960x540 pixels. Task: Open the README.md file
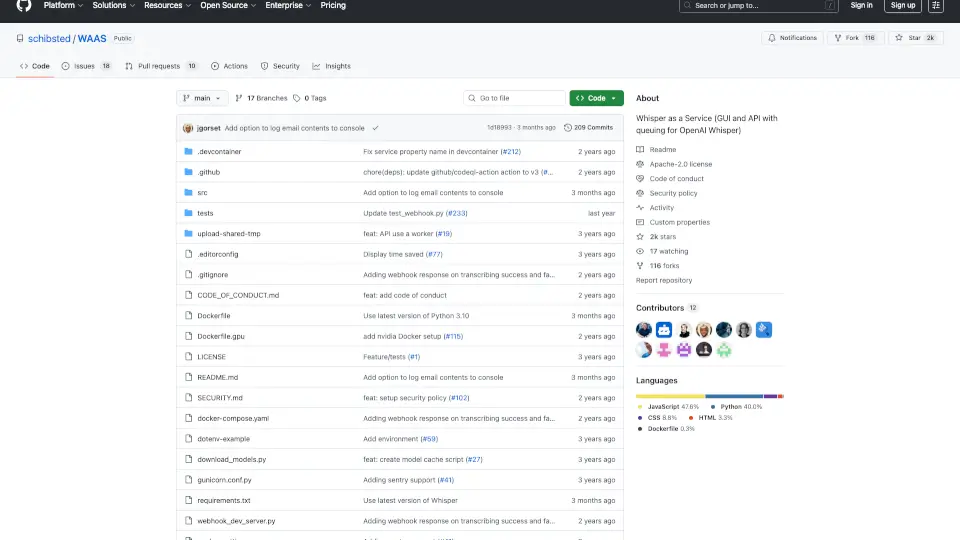[x=217, y=377]
